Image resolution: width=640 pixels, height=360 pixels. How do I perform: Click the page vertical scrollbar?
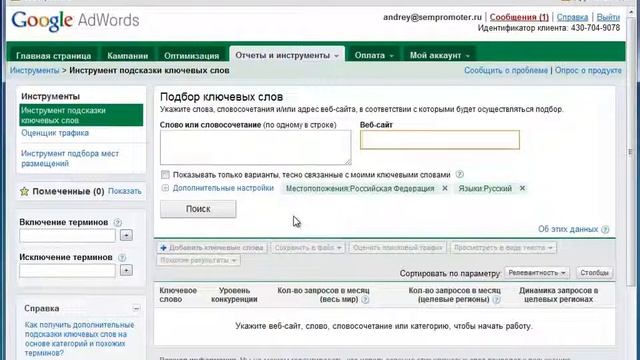click(631, 151)
